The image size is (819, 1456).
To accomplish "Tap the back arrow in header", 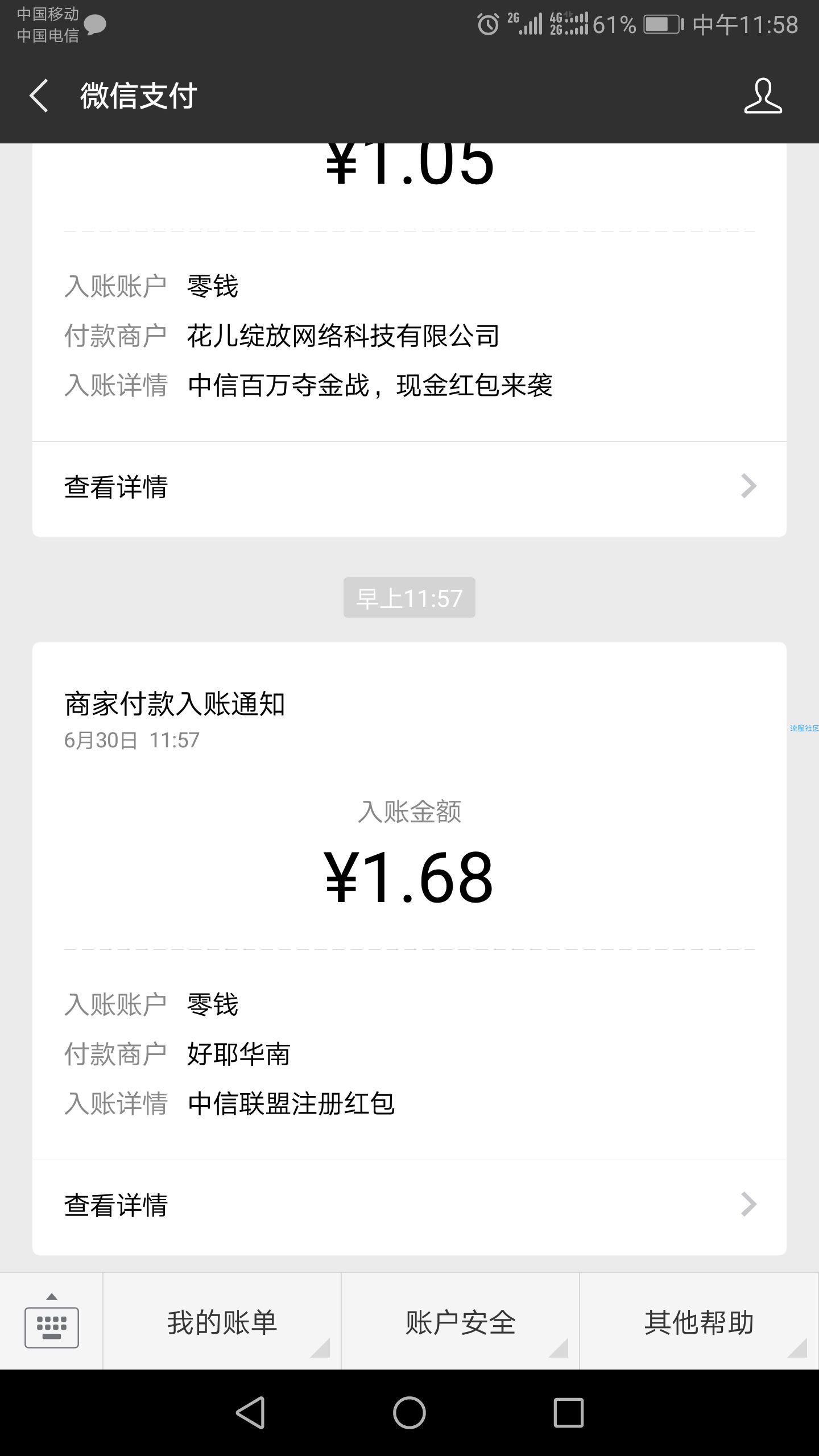I will (39, 96).
